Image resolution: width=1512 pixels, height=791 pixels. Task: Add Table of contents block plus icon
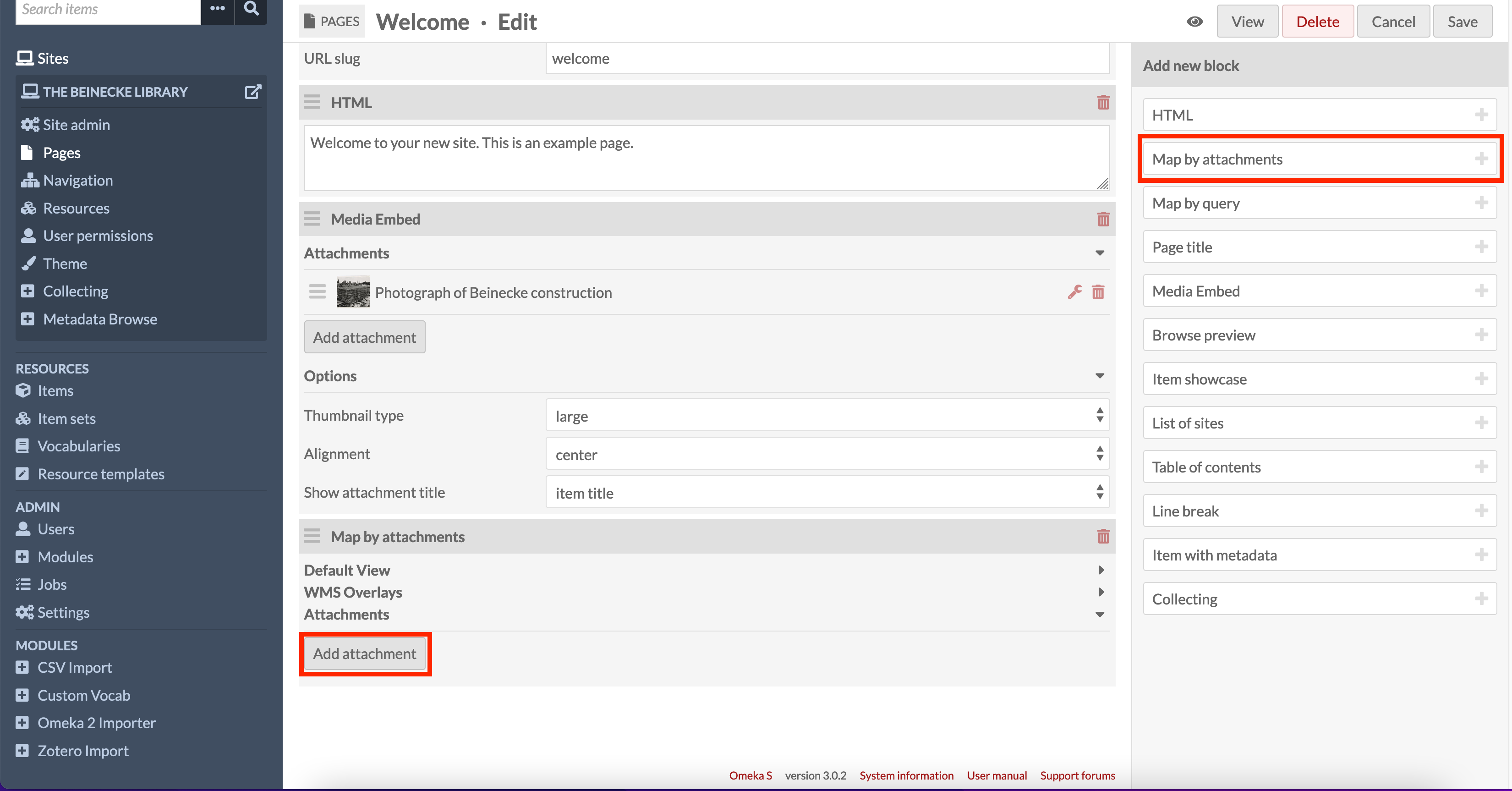pyautogui.click(x=1481, y=467)
